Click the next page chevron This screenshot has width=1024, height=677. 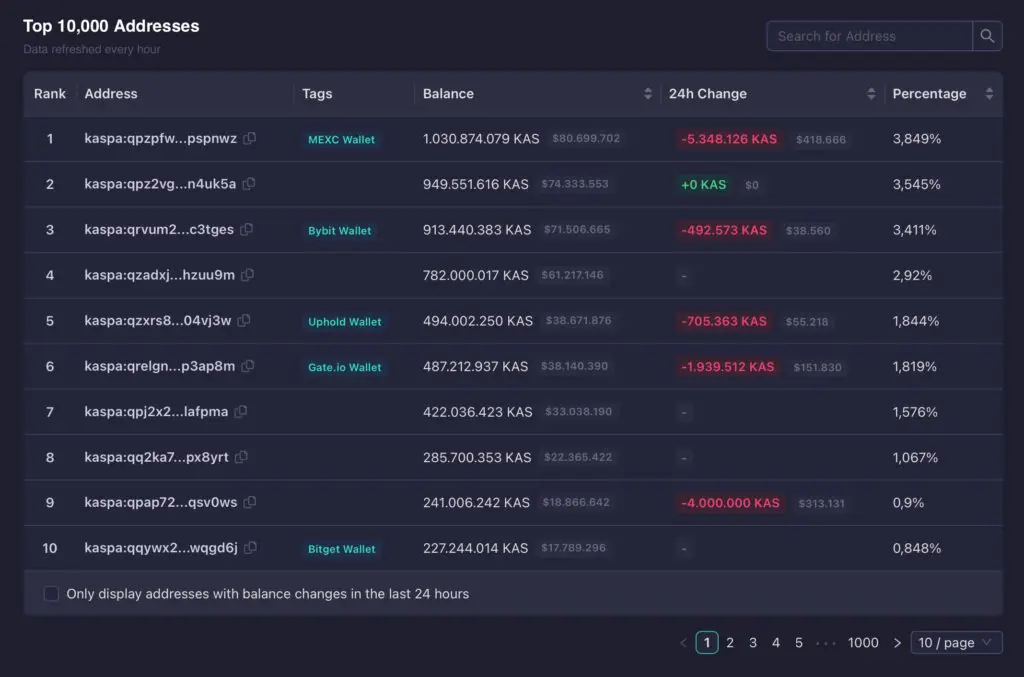click(897, 642)
